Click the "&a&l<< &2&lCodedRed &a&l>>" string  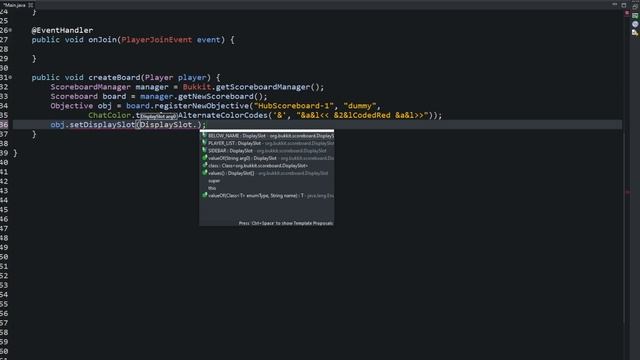pos(362,115)
